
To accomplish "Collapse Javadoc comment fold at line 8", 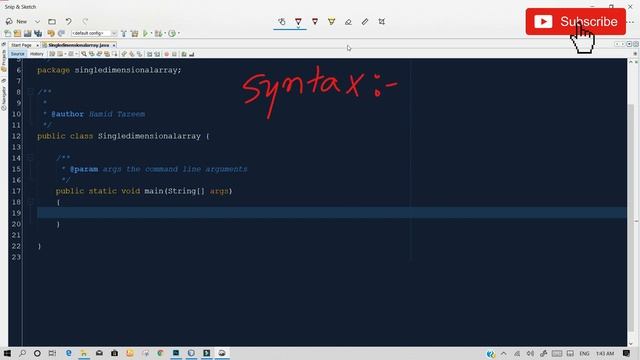I will (30, 92).
